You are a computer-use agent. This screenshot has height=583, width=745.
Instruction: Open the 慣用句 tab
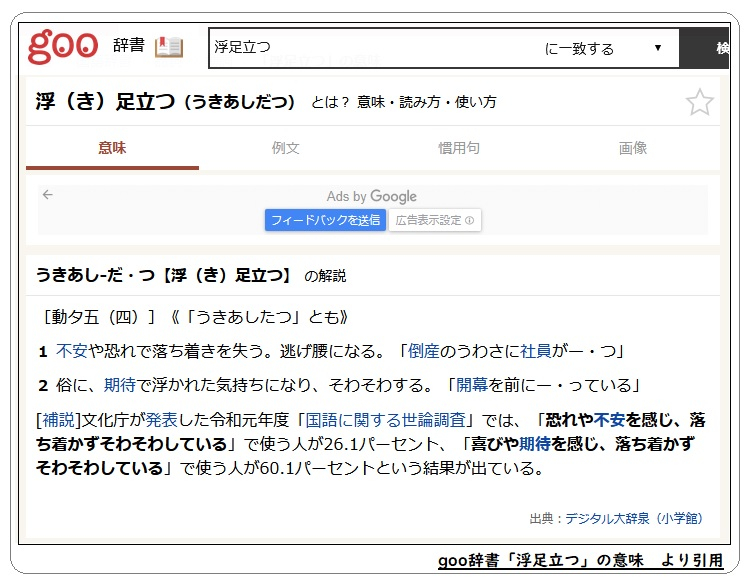pos(459,148)
